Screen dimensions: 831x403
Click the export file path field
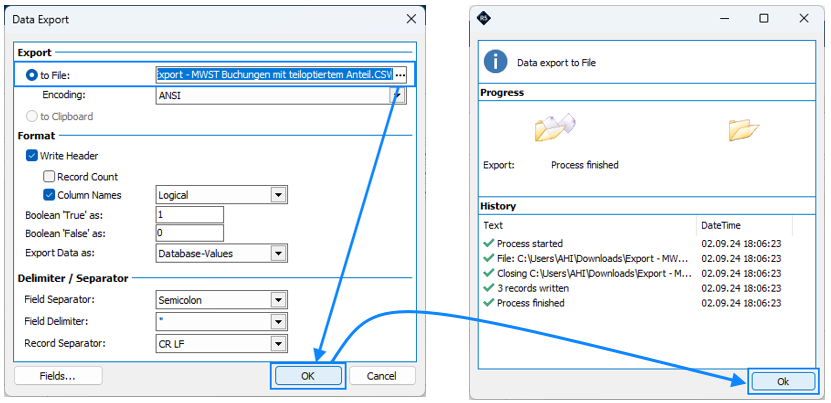[275, 75]
